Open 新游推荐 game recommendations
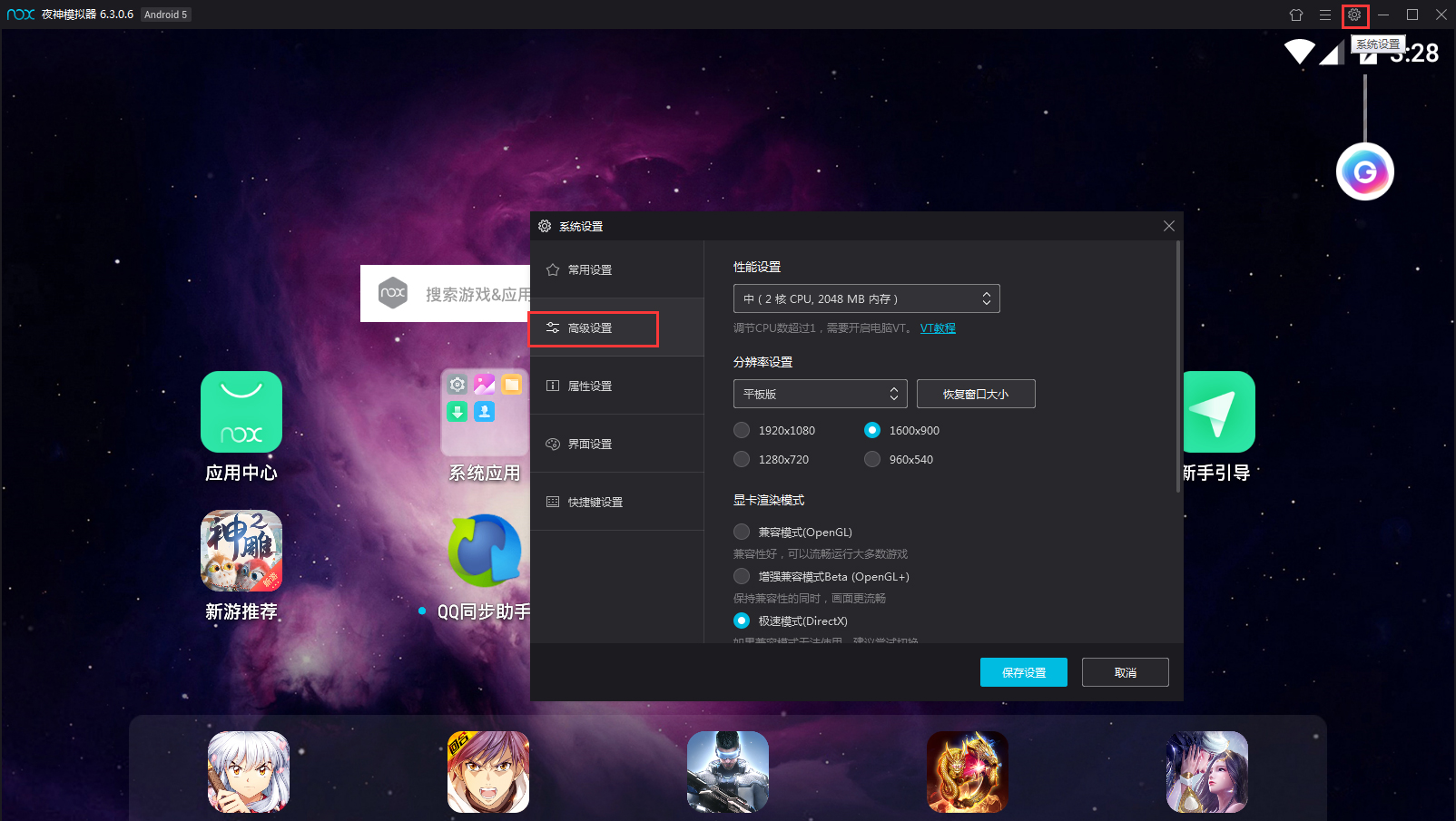Image resolution: width=1456 pixels, height=821 pixels. 241,551
